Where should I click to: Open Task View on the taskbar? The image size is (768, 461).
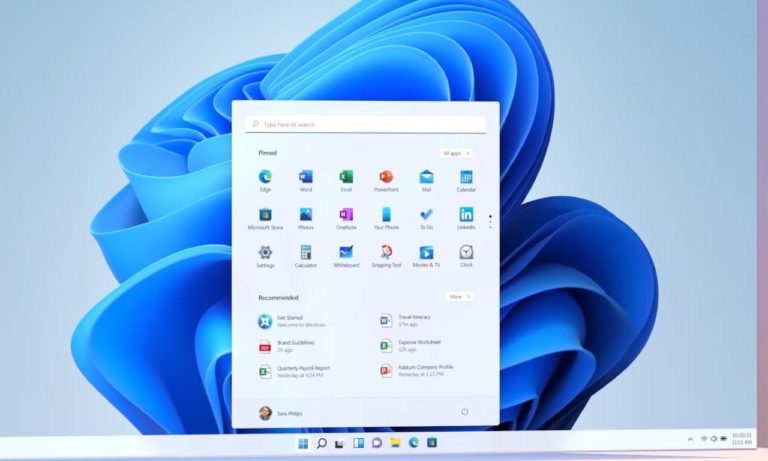(339, 443)
